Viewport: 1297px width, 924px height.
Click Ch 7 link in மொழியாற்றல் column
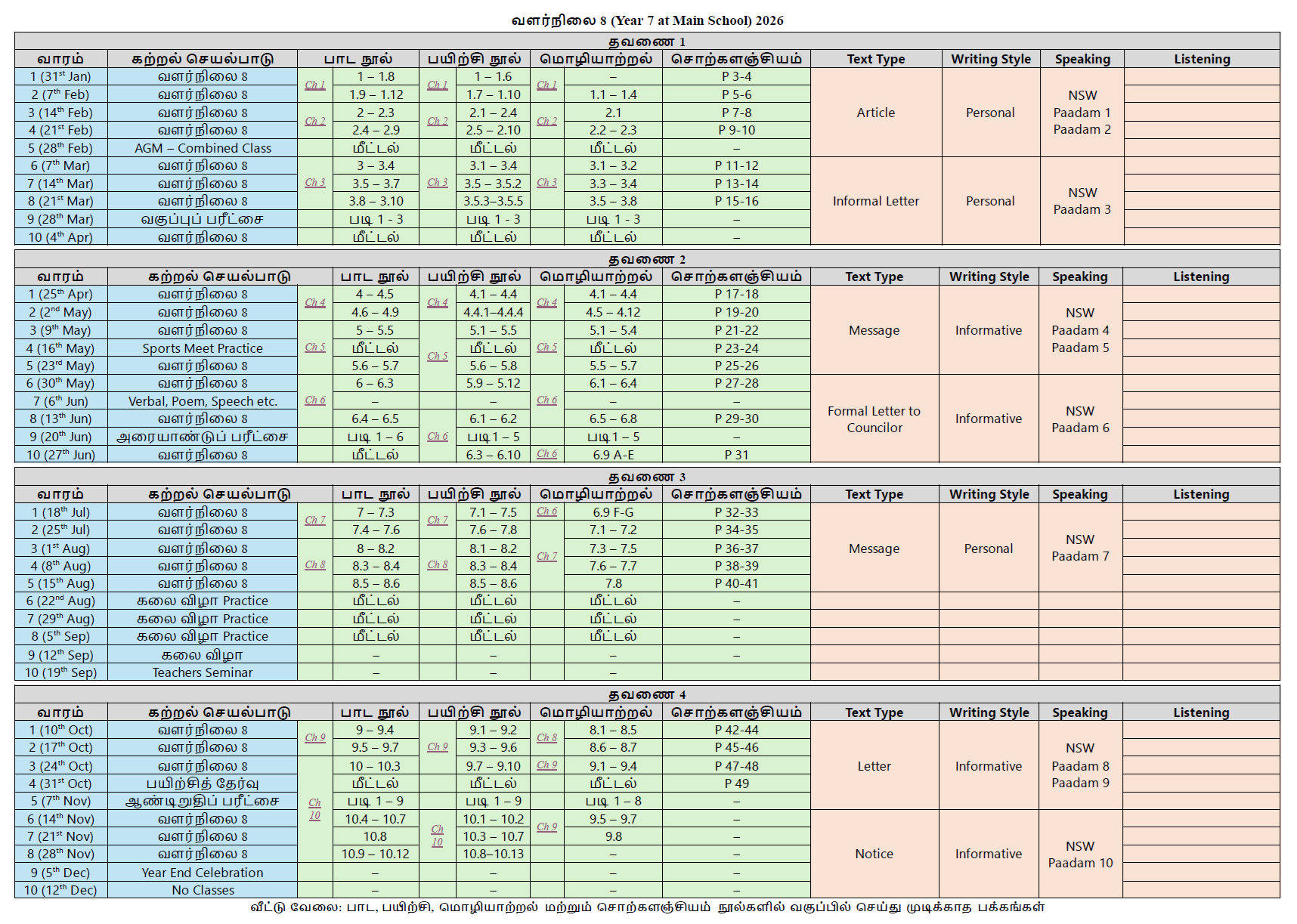(x=546, y=557)
